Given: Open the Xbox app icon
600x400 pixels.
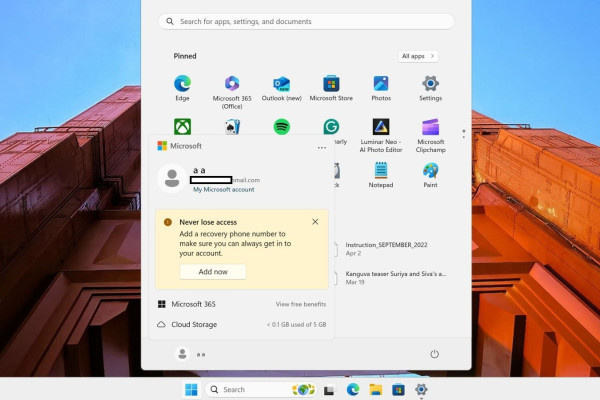Looking at the screenshot, I should [x=183, y=127].
